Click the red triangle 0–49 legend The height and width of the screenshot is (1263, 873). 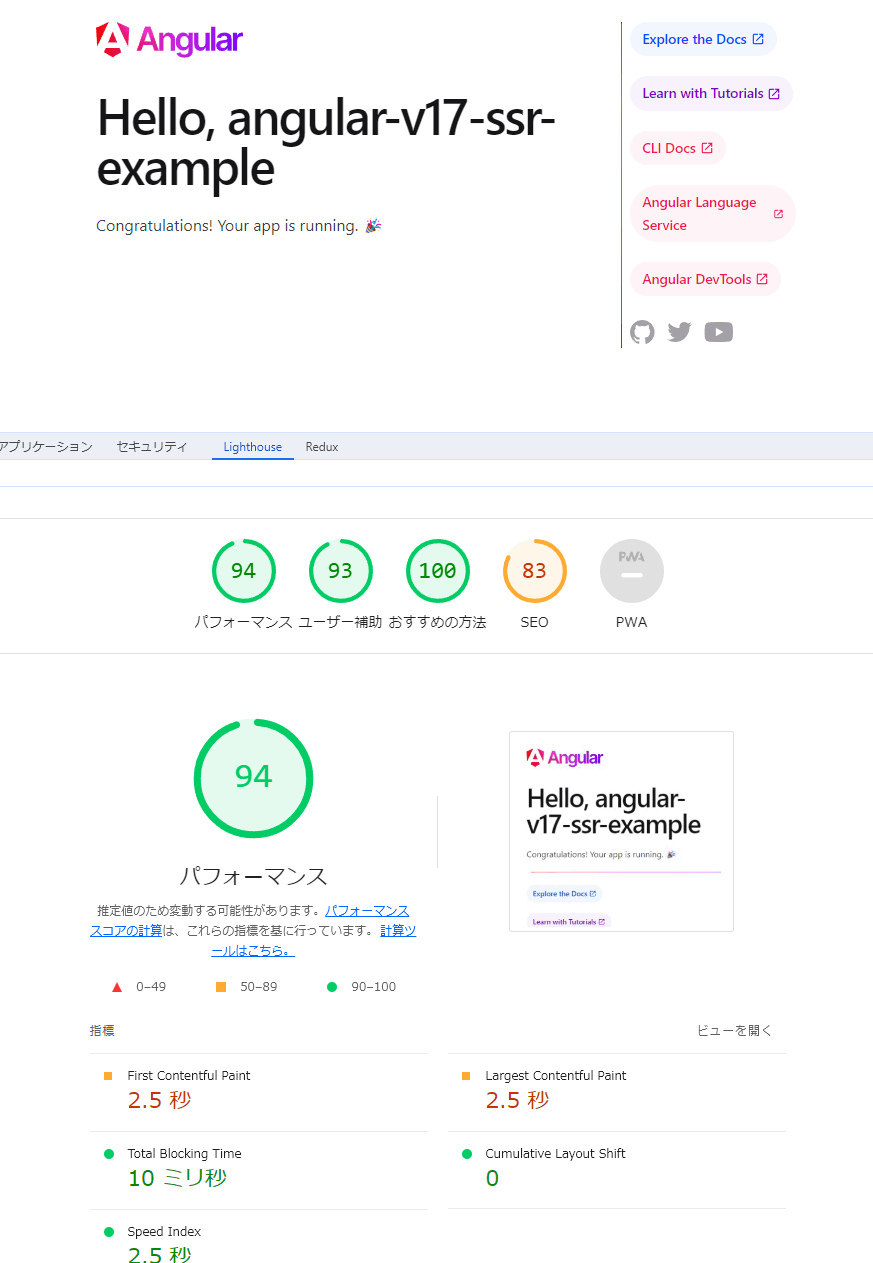pos(139,987)
